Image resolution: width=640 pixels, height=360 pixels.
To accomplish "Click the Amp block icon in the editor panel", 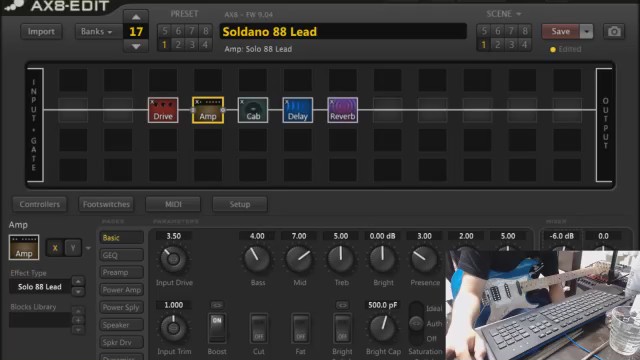I will pos(24,247).
